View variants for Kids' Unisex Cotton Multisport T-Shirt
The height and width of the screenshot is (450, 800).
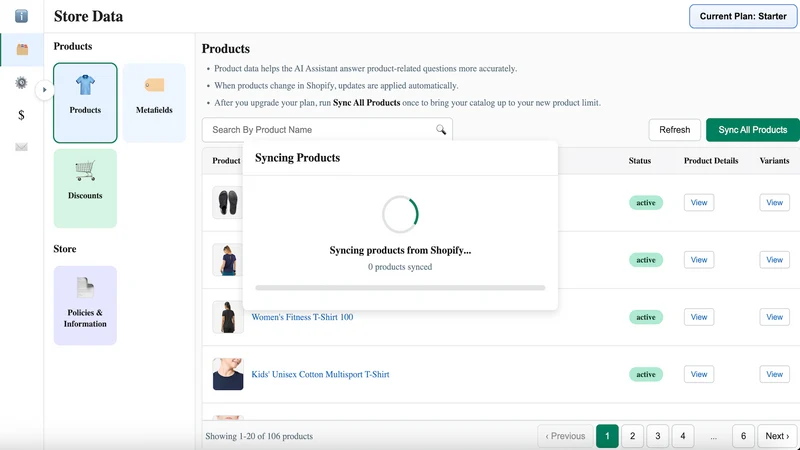[774, 374]
